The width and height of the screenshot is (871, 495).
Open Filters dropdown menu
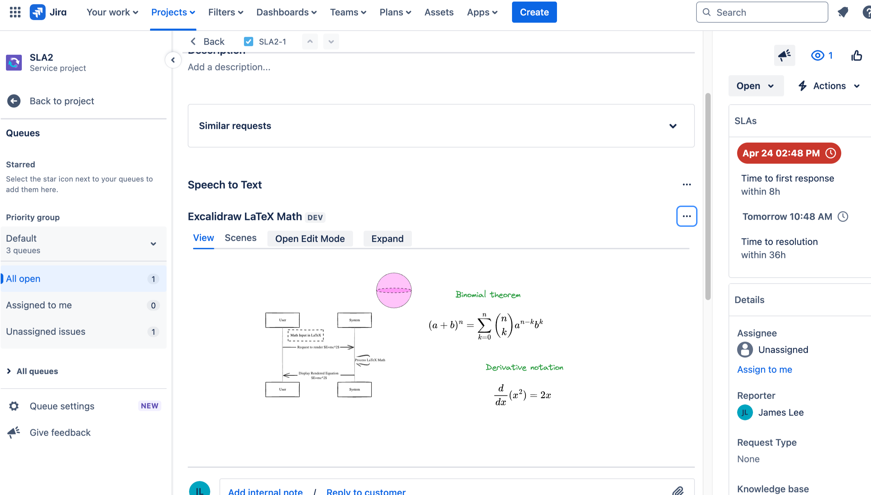(x=226, y=12)
